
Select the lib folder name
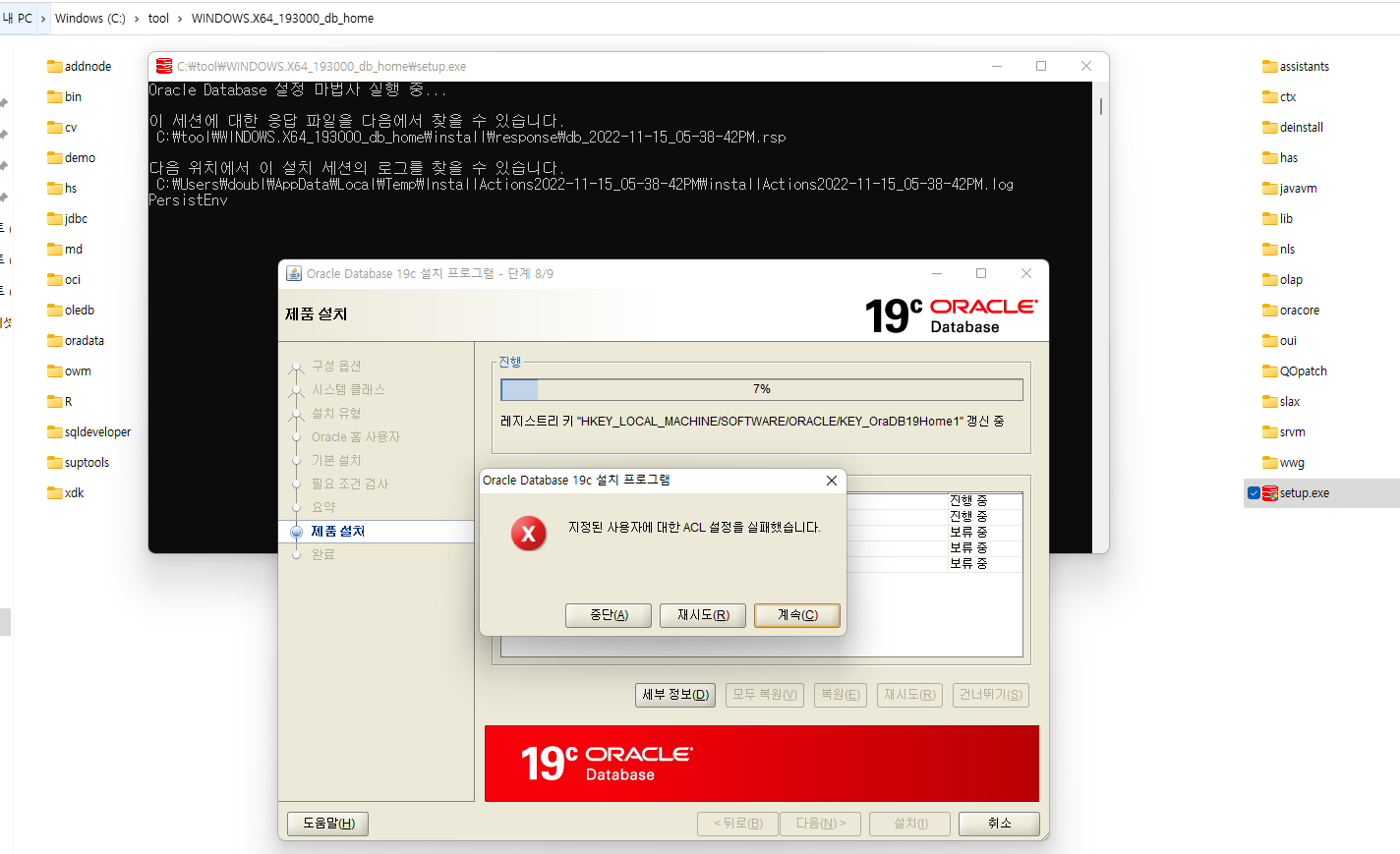pyautogui.click(x=1286, y=219)
